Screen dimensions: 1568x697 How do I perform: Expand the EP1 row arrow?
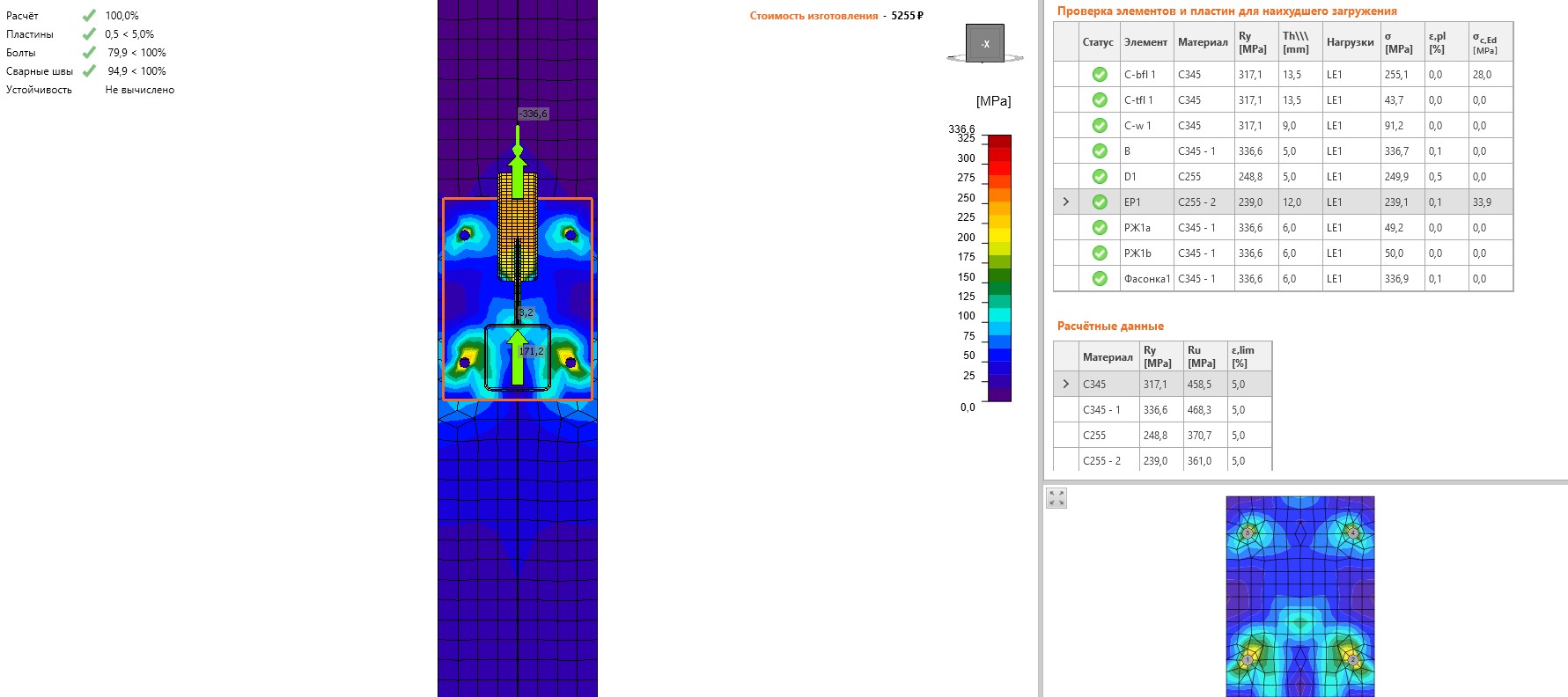[x=1066, y=202]
